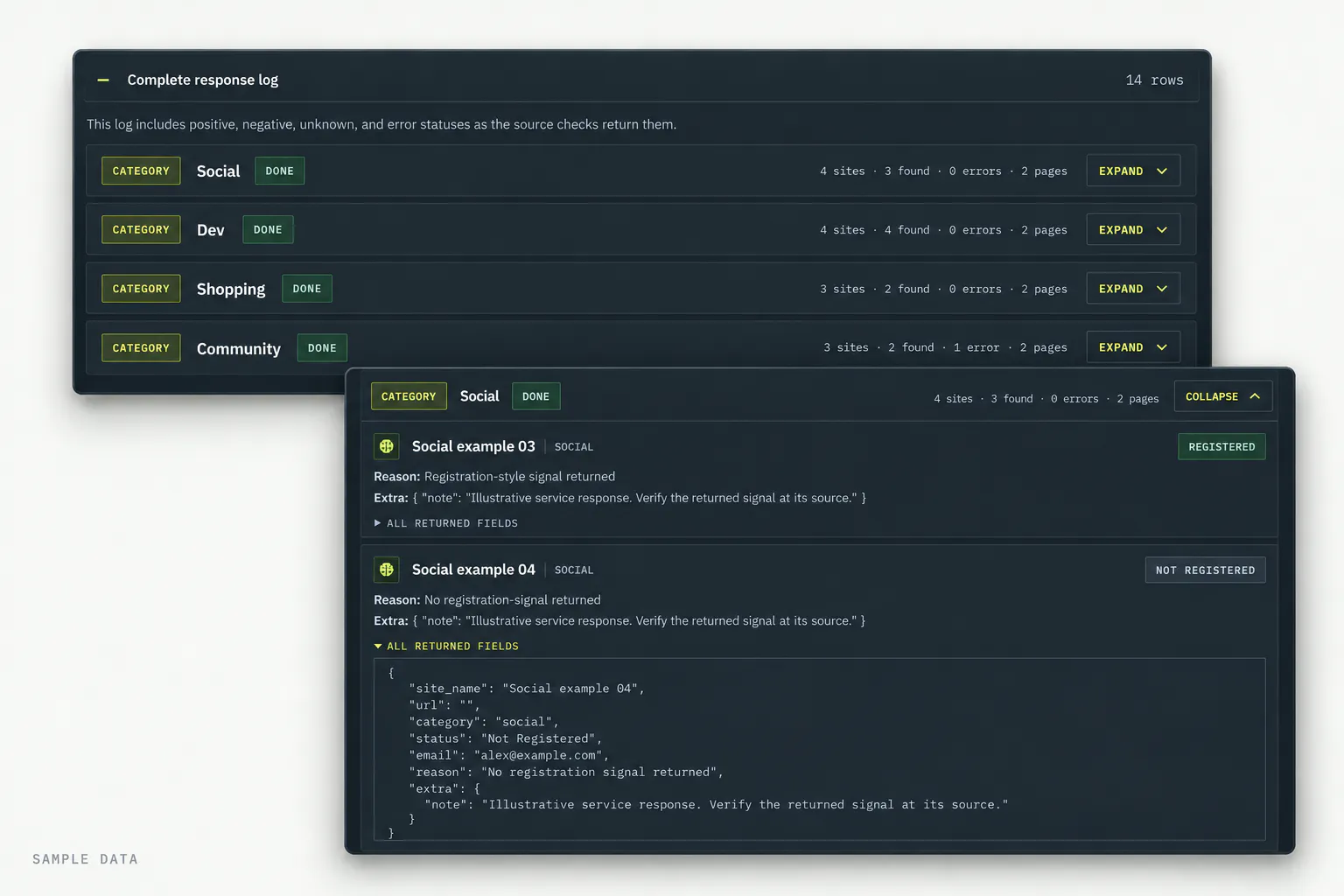The width and height of the screenshot is (1344, 896).
Task: Click the 'No registration-signal returned' reason line
Action: (x=487, y=600)
